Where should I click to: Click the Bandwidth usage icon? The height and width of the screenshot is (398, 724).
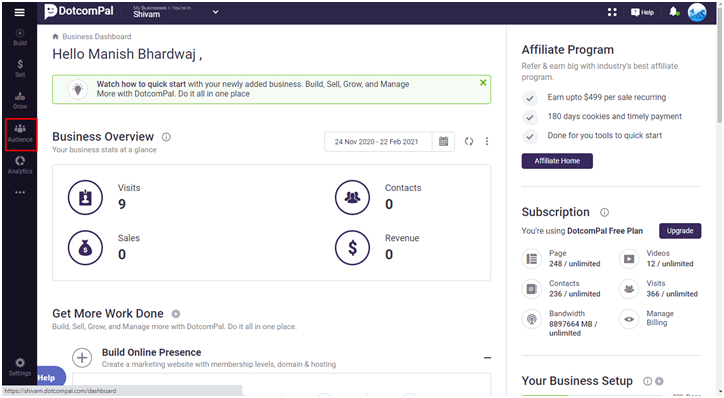(x=532, y=319)
